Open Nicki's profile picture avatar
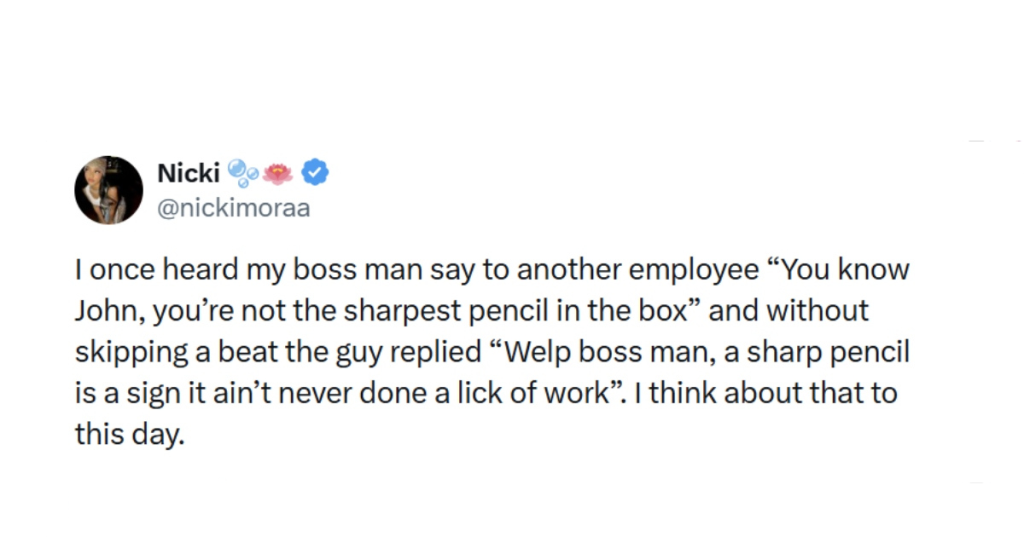The image size is (1024, 537). click(x=108, y=190)
